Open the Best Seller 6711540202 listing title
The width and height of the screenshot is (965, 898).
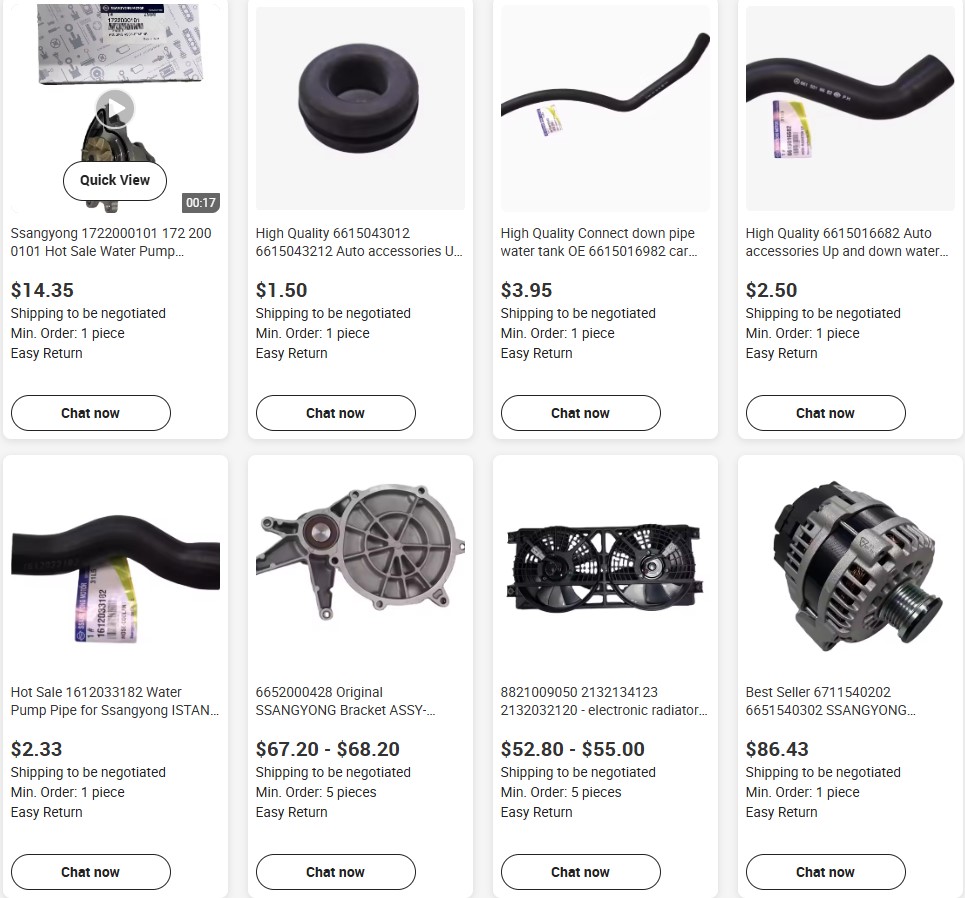point(831,701)
